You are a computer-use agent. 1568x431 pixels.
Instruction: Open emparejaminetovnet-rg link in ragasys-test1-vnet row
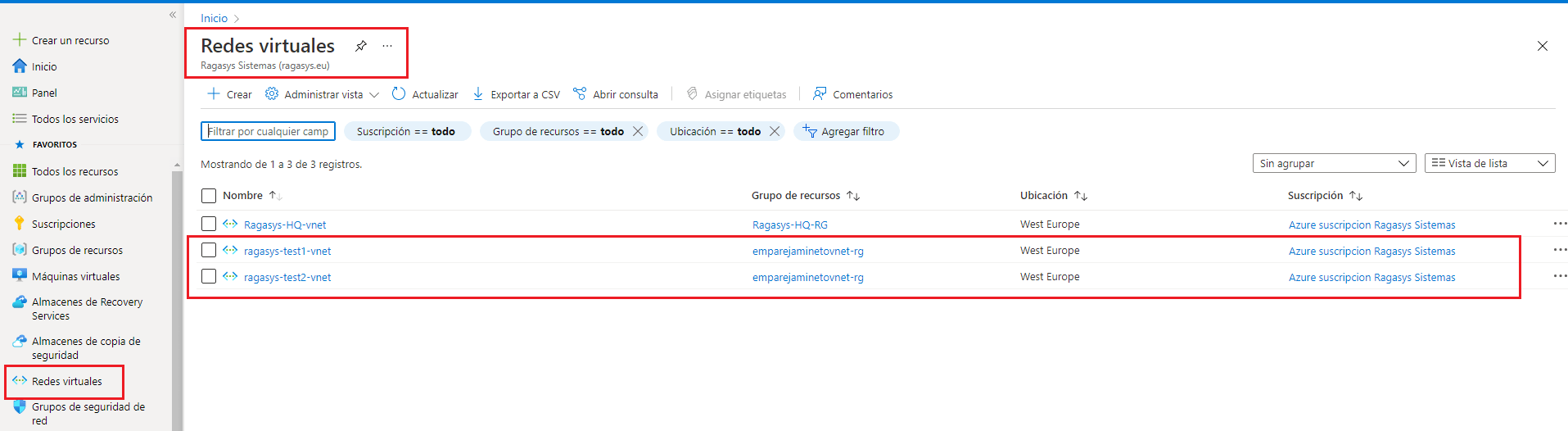tap(808, 251)
